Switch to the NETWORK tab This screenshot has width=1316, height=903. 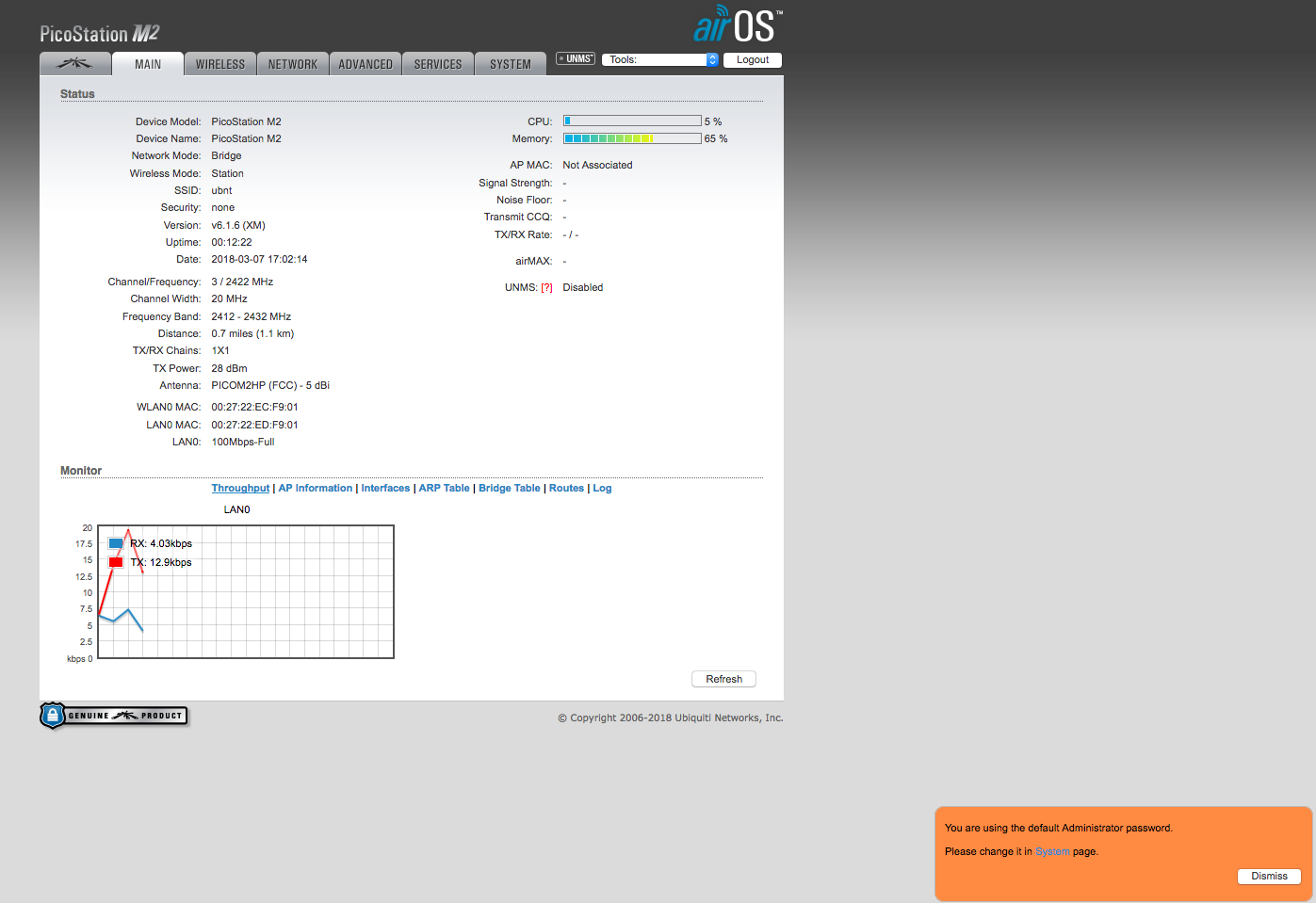coord(293,64)
